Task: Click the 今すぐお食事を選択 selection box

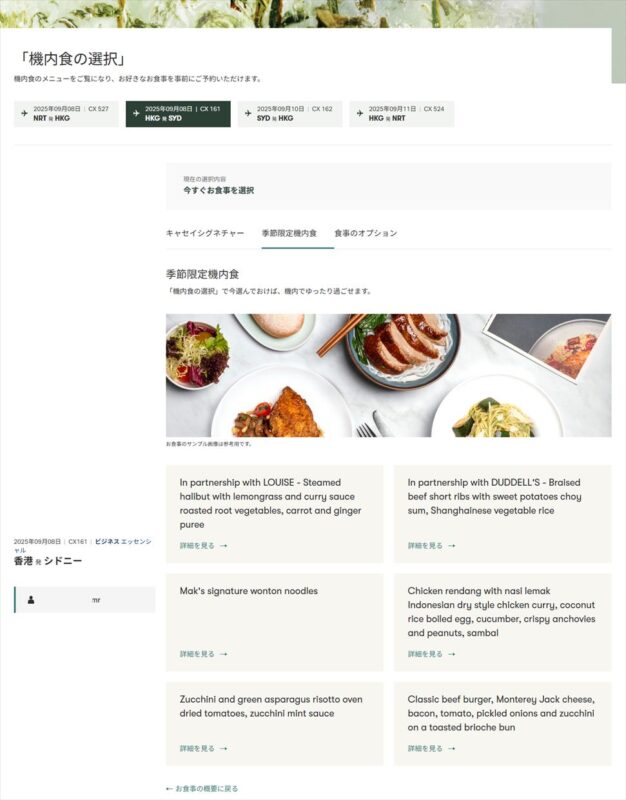Action: (388, 186)
